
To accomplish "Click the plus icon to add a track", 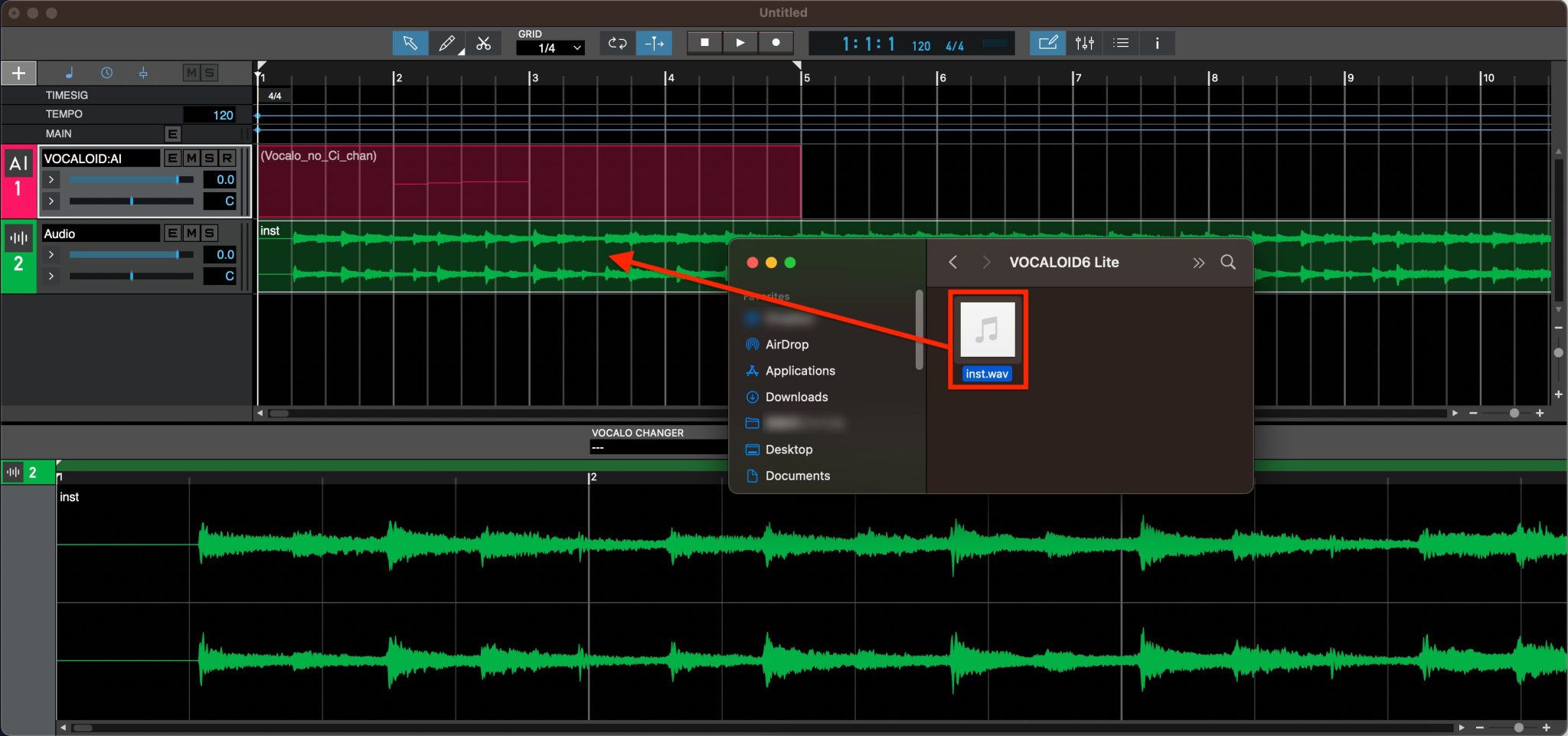I will point(17,73).
